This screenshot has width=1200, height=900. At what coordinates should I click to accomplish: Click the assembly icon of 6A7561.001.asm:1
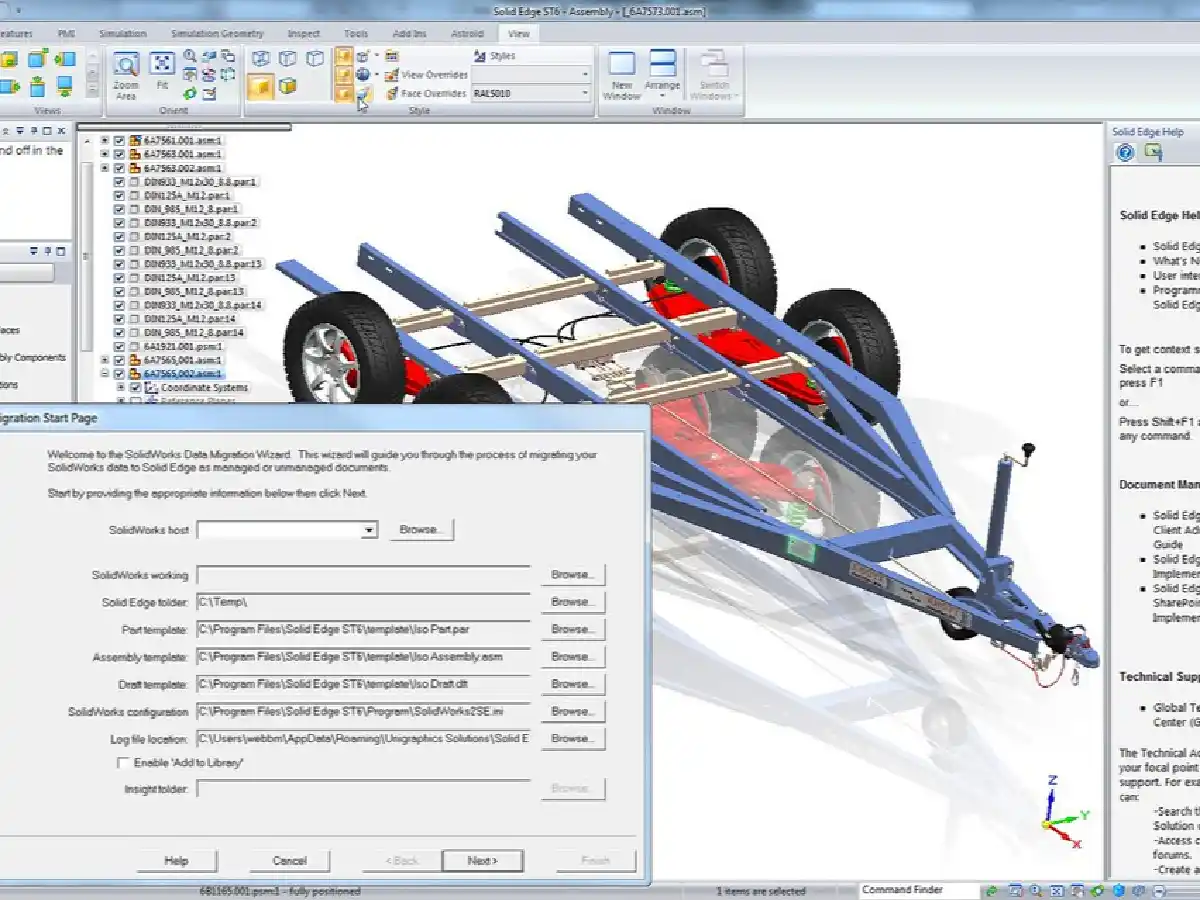tap(135, 141)
